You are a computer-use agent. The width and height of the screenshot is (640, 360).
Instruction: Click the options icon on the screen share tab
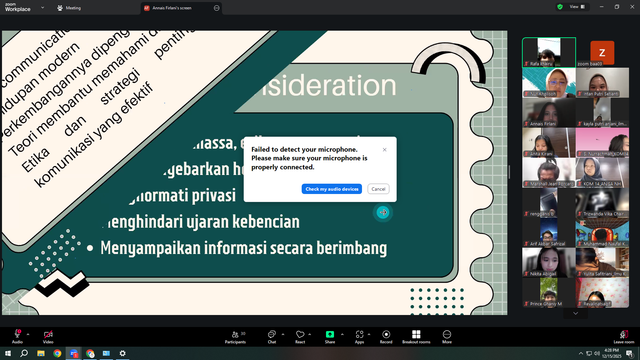(x=216, y=8)
